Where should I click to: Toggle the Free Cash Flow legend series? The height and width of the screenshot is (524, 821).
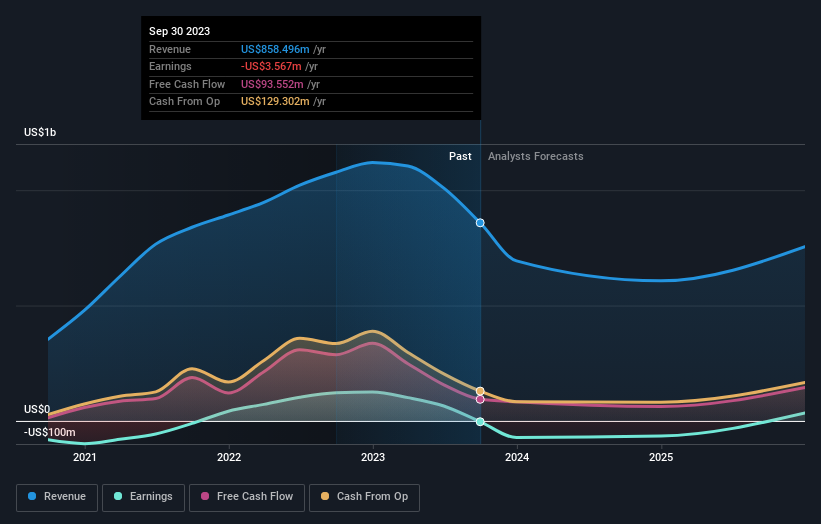coord(247,497)
